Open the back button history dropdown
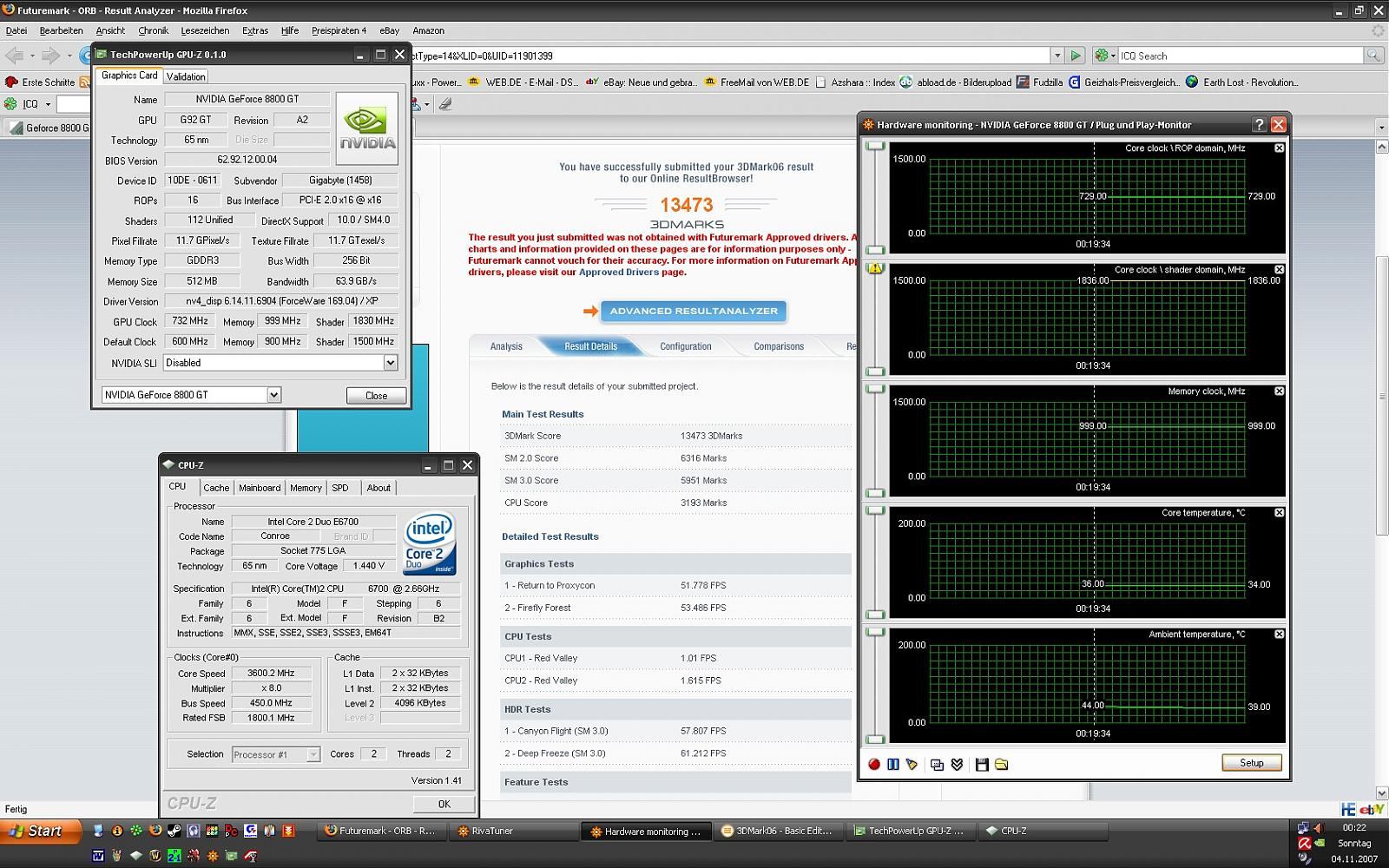The image size is (1389, 868). 32,56
